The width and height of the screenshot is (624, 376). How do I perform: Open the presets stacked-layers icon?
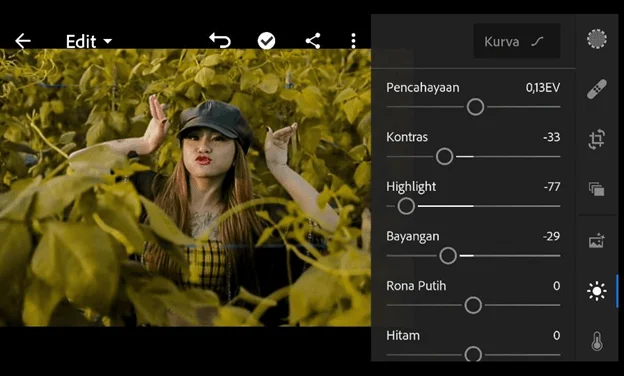[597, 189]
